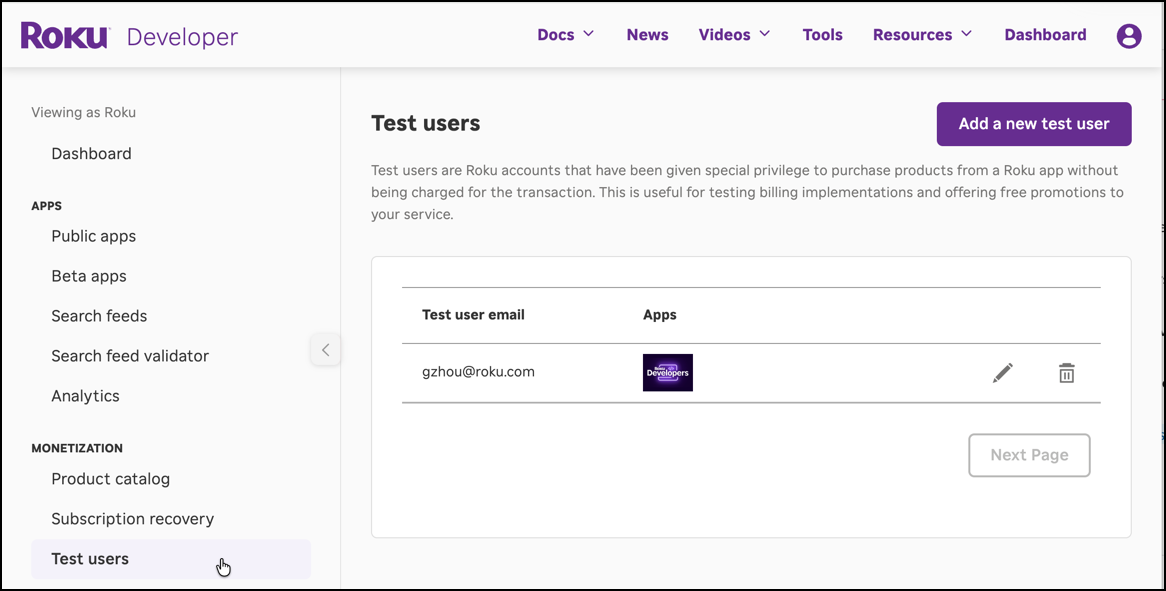Screen dimensions: 1166x591
Task: Click the Test users page heading
Action: 425,123
